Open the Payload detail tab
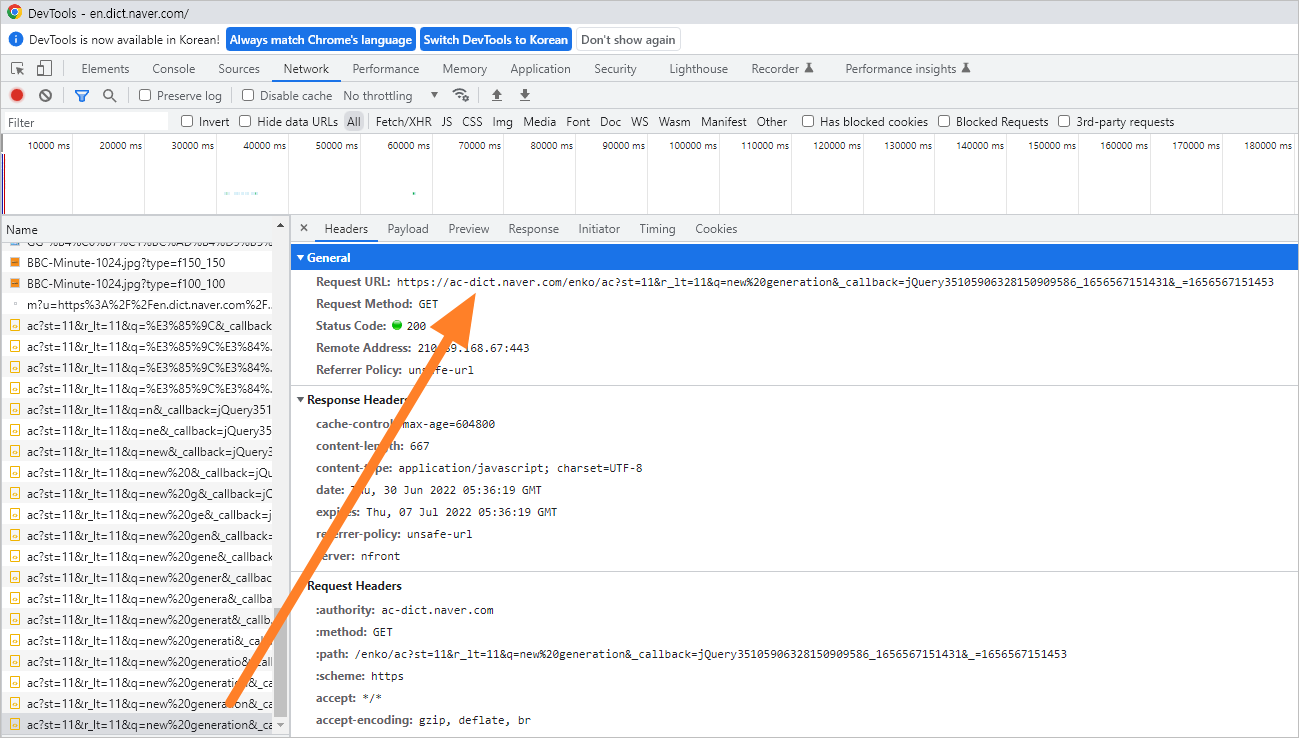This screenshot has height=738, width=1299. 408,229
